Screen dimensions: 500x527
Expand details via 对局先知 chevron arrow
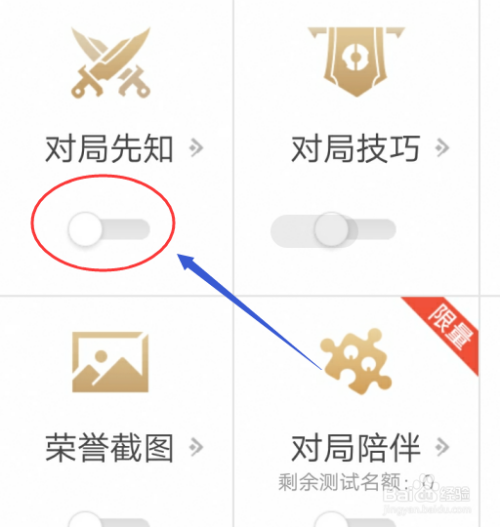point(196,148)
